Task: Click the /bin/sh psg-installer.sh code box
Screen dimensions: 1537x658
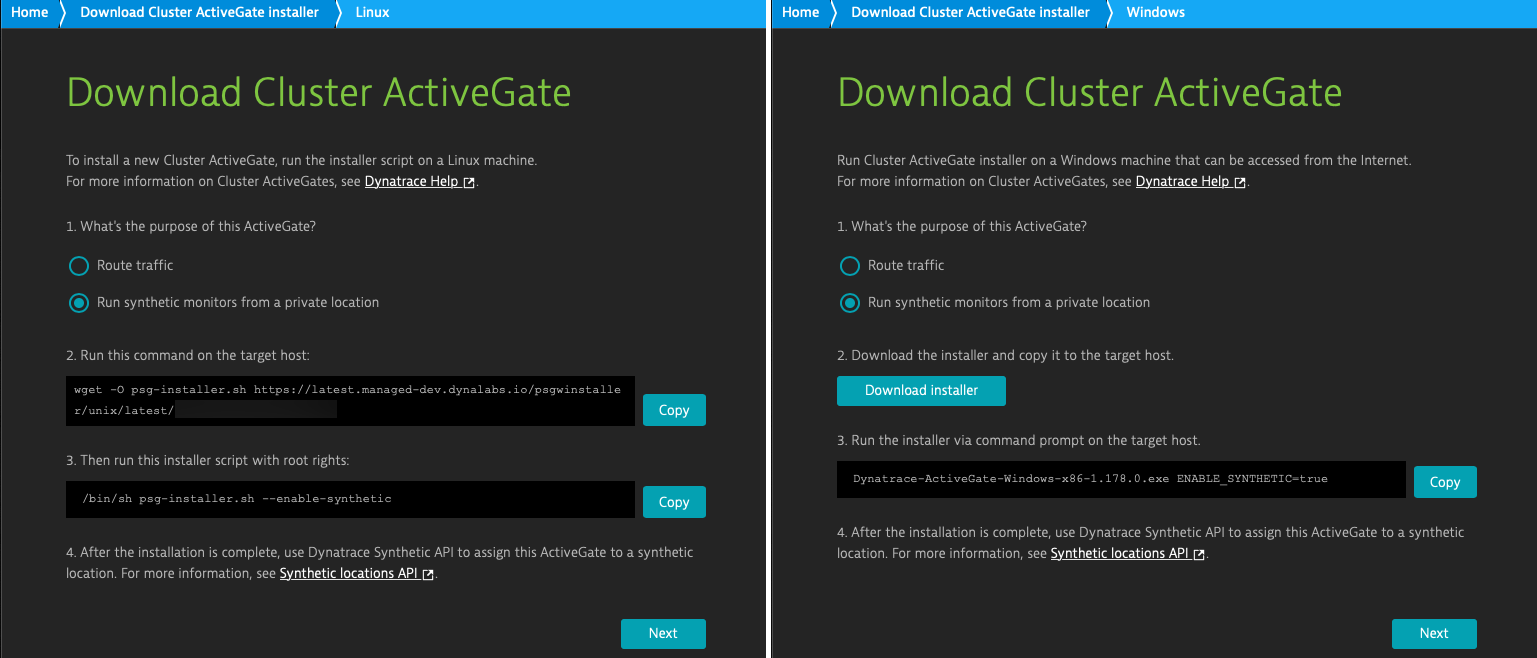Action: pyautogui.click(x=350, y=499)
